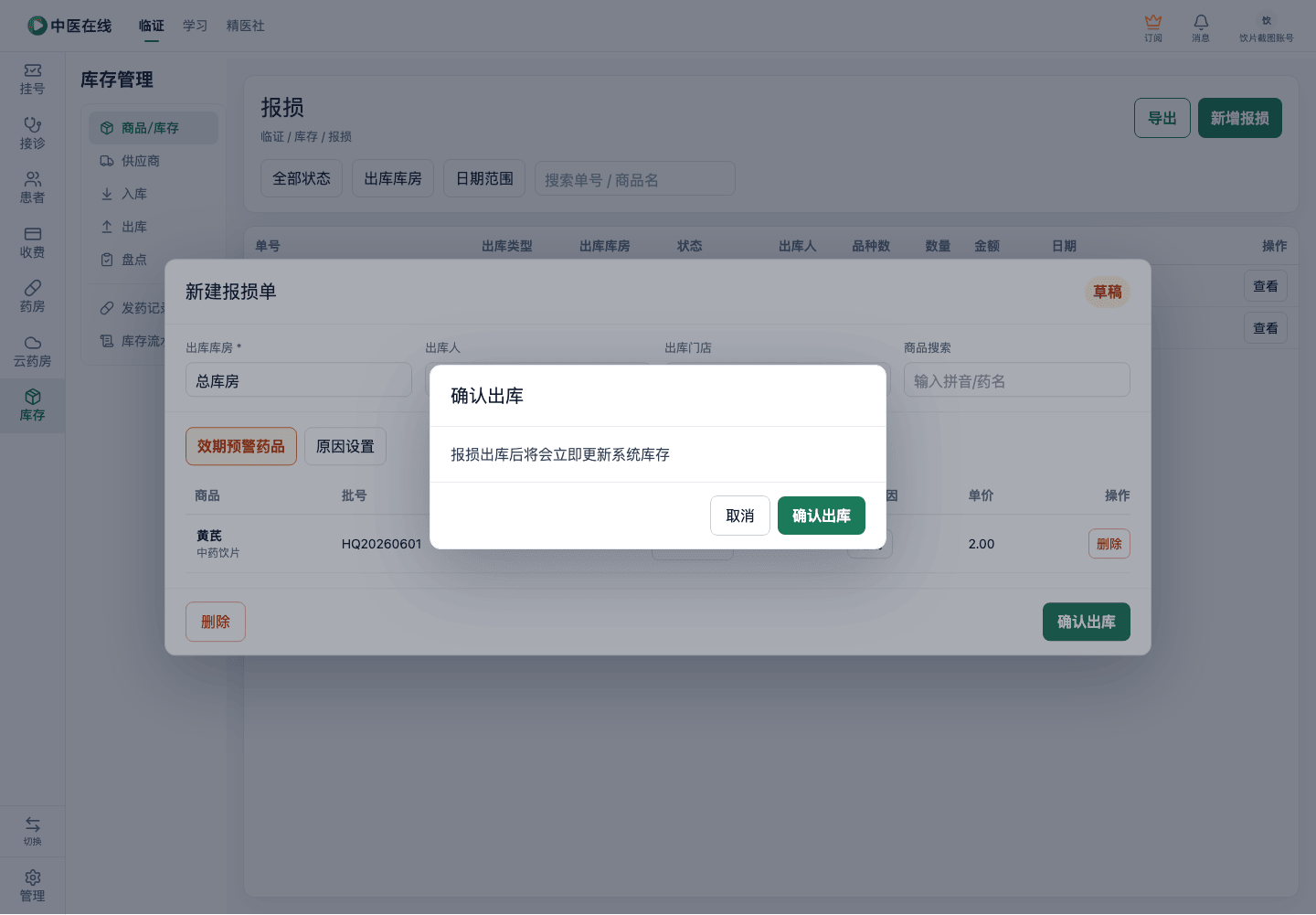Focus the 搜索单号 / 商品名 search field
Screen dimensions: 1316x915
click(x=635, y=178)
